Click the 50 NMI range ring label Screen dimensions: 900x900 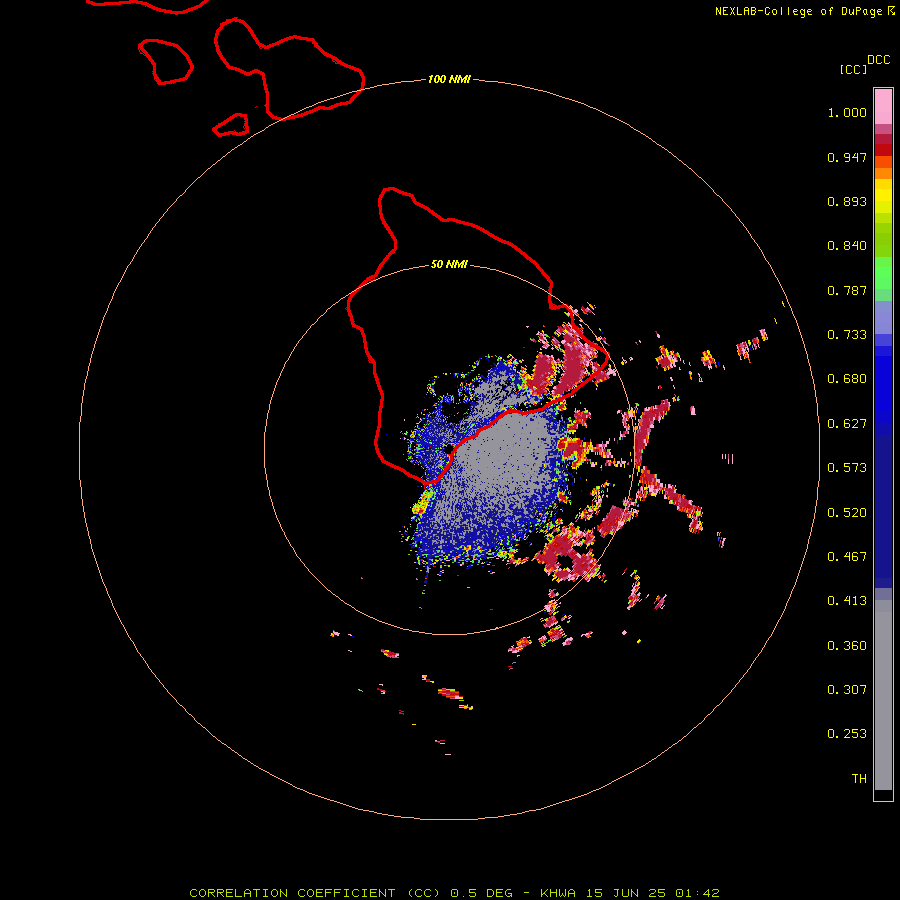tap(449, 265)
